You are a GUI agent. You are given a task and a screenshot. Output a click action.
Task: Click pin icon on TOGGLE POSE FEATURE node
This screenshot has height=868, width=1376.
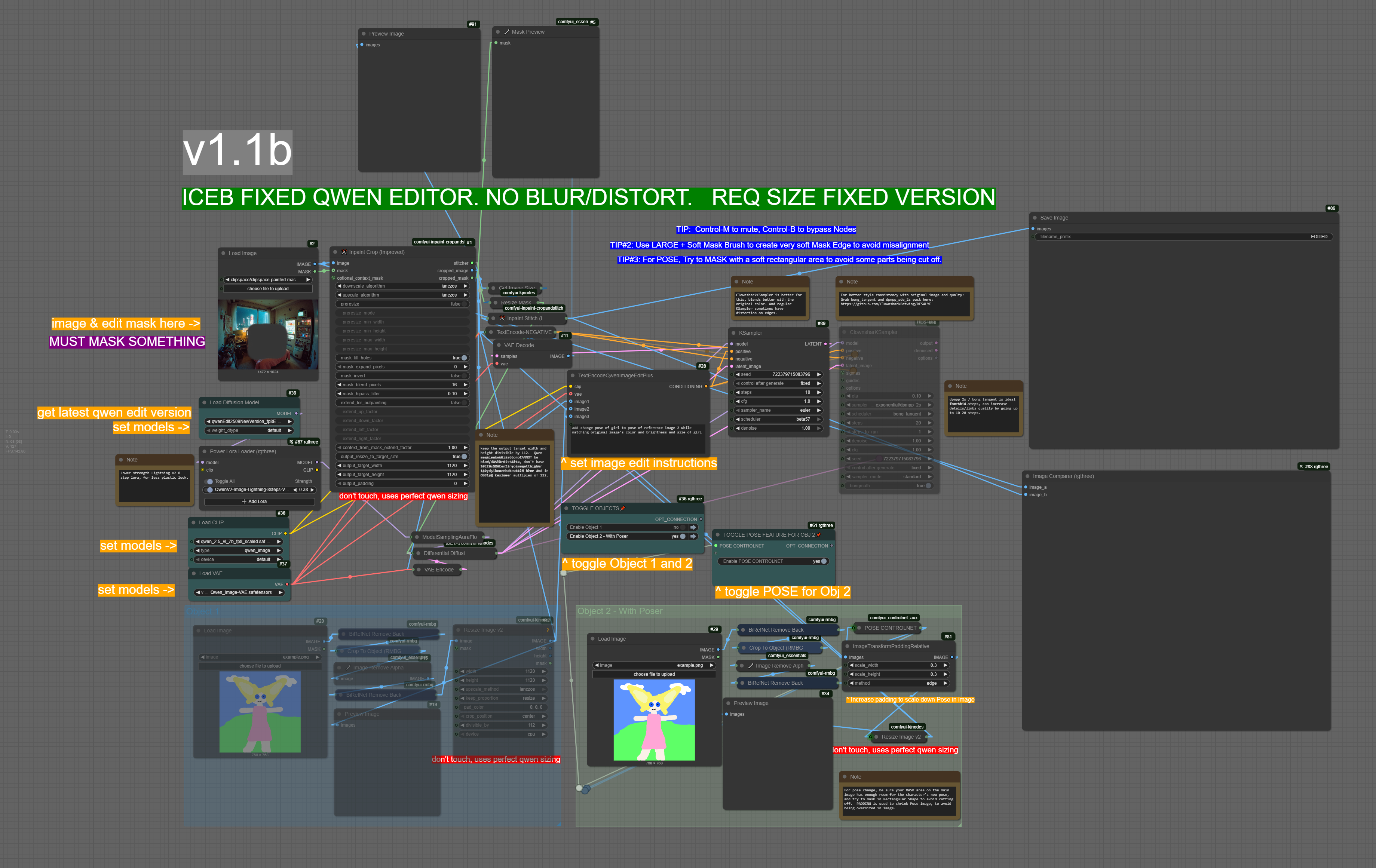818,535
